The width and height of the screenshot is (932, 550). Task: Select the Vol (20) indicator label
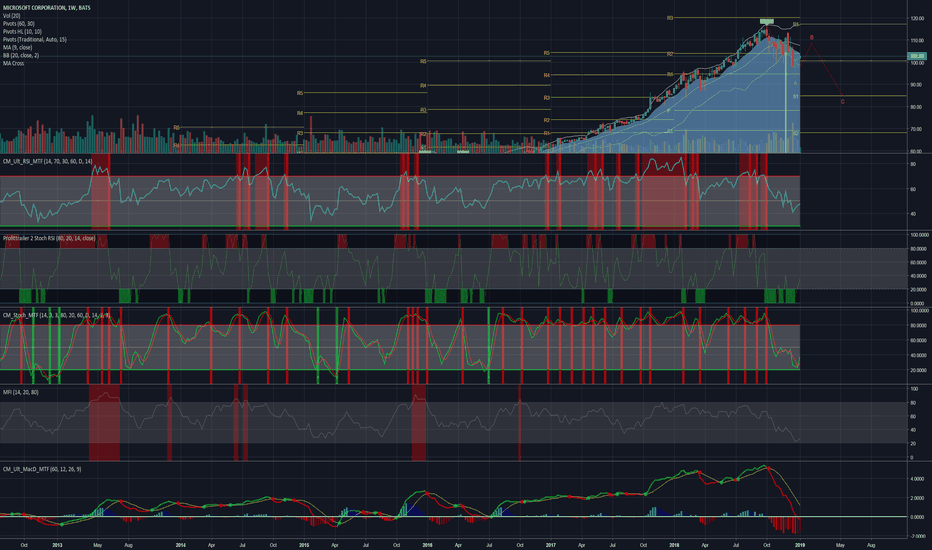tap(11, 16)
